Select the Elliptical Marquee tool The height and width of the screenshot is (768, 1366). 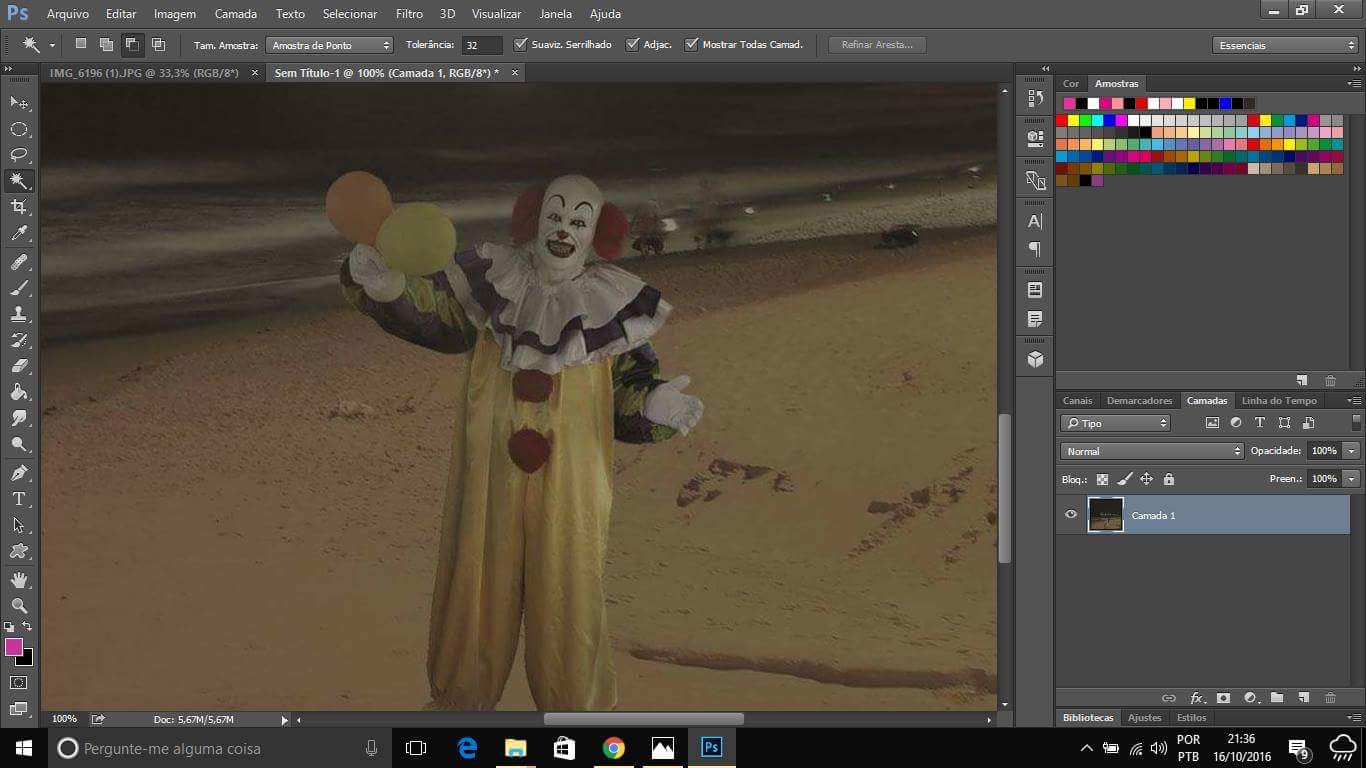(19, 129)
